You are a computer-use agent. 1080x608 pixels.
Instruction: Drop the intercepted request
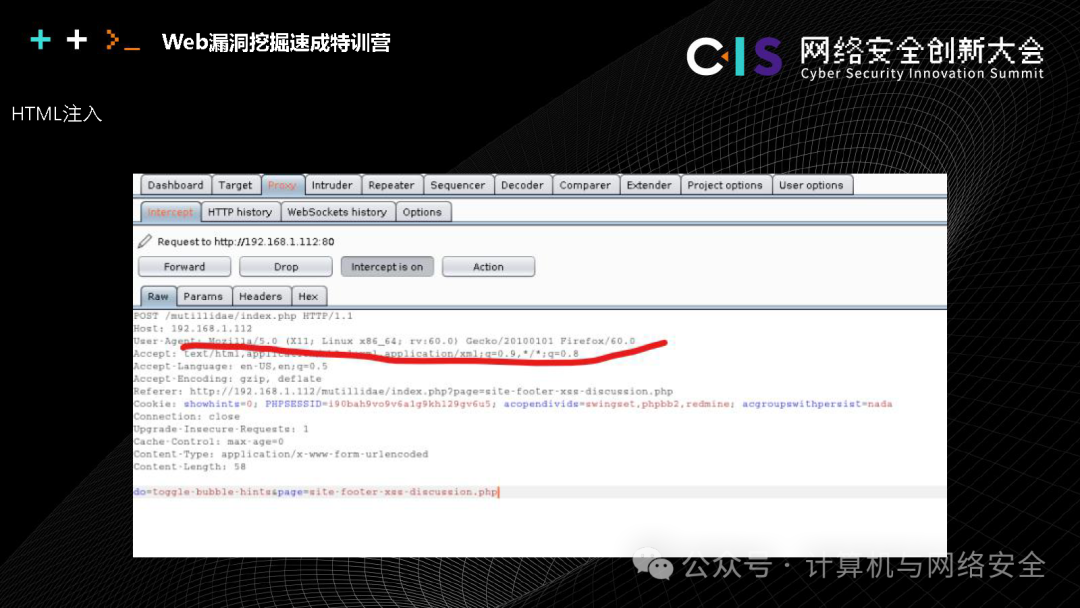[x=286, y=266]
